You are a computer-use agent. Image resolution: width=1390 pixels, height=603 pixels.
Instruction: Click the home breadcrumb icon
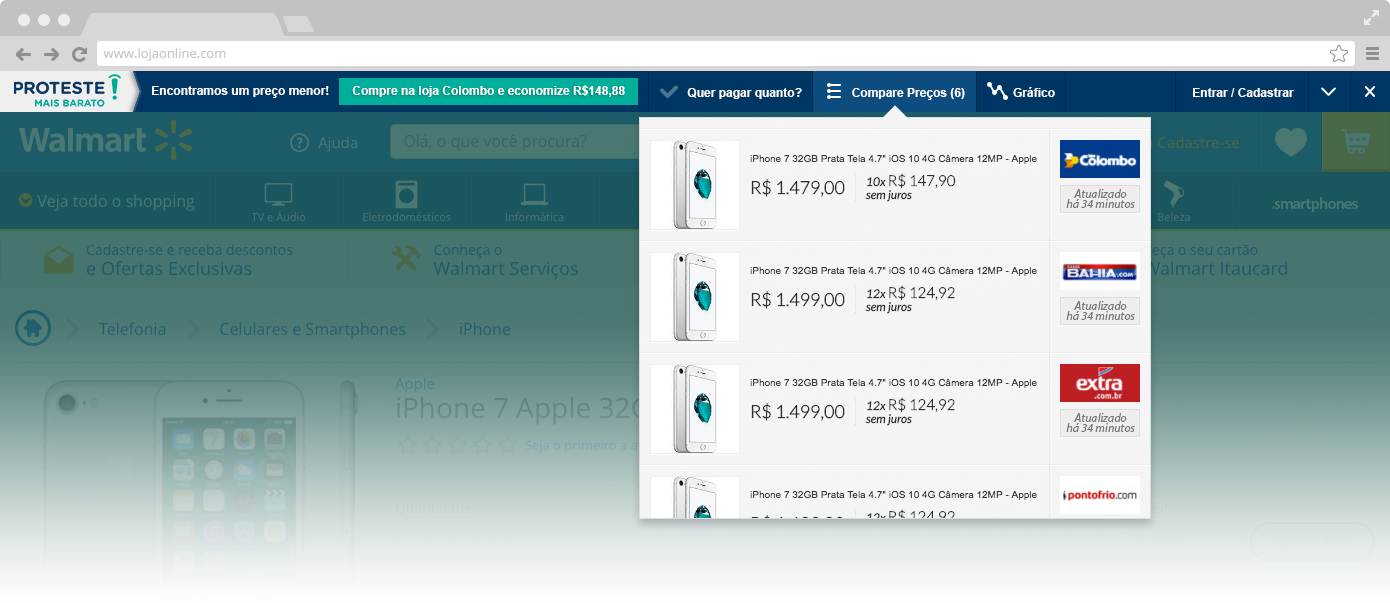33,327
